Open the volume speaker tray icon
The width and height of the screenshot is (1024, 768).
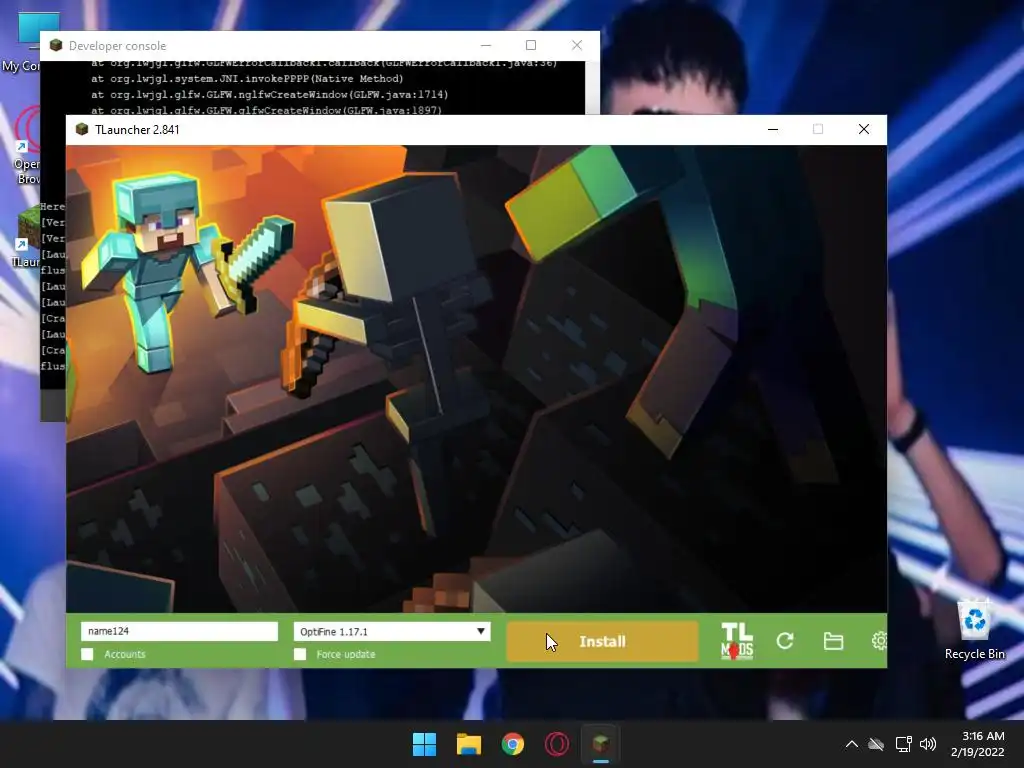click(927, 744)
